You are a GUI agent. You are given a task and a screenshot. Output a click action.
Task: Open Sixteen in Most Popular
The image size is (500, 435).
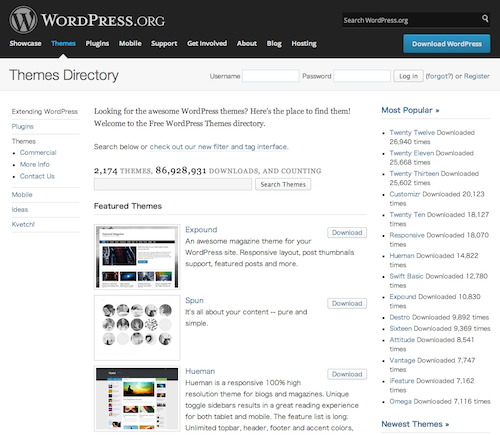[401, 328]
